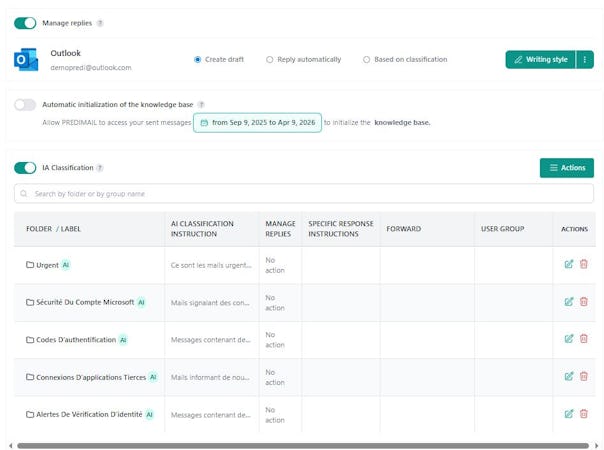Enable Automatic initialization of knowledge base
Screen dimensions: 604x450
(25, 104)
